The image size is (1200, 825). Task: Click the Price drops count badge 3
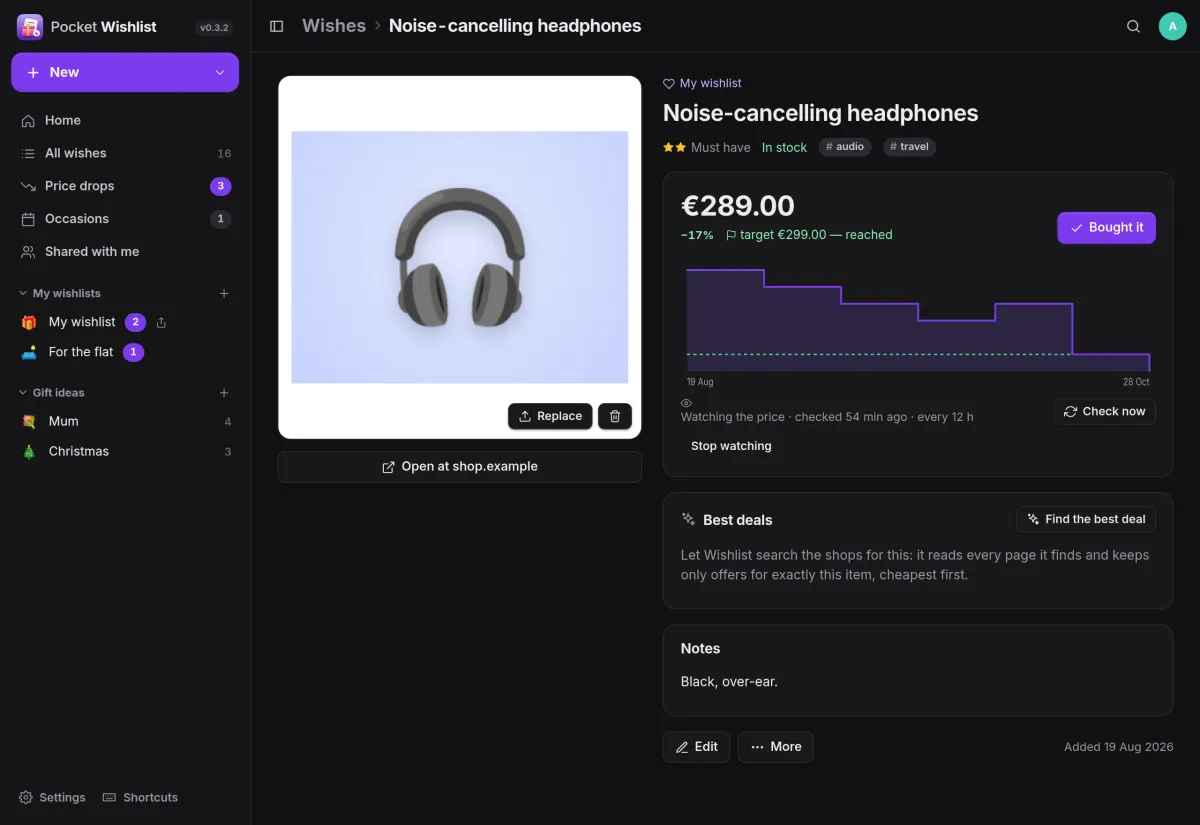[x=220, y=186]
